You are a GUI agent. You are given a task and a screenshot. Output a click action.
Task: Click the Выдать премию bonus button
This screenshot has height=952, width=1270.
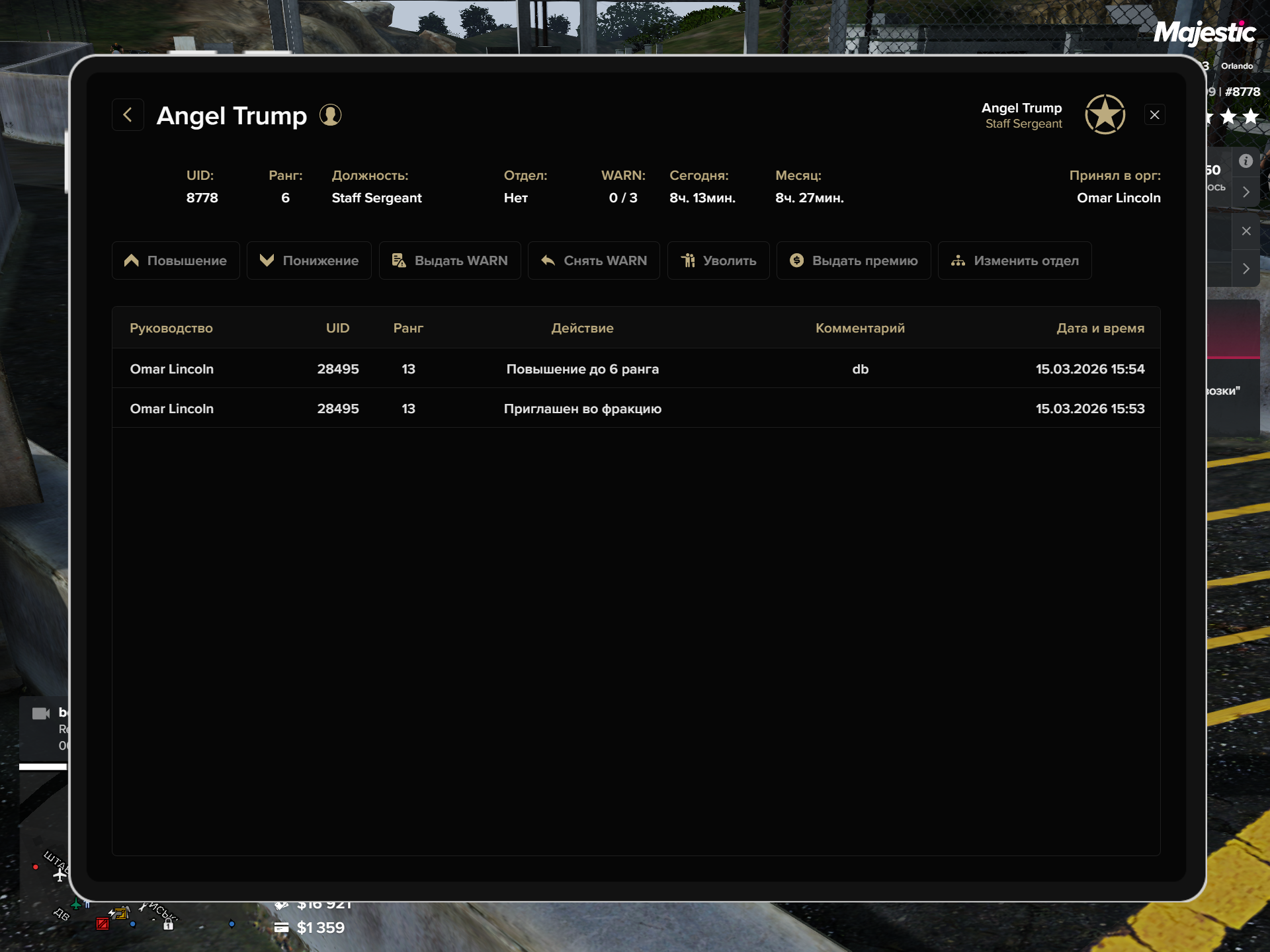pos(853,260)
